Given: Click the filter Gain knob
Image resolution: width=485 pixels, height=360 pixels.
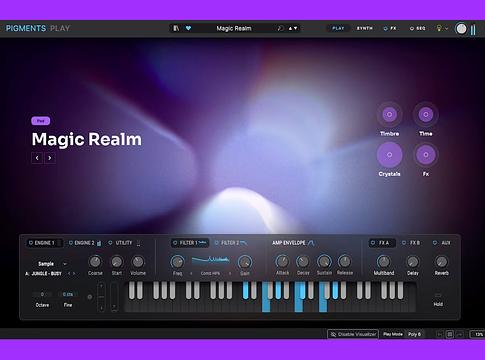Looking at the screenshot, I should click(x=245, y=262).
